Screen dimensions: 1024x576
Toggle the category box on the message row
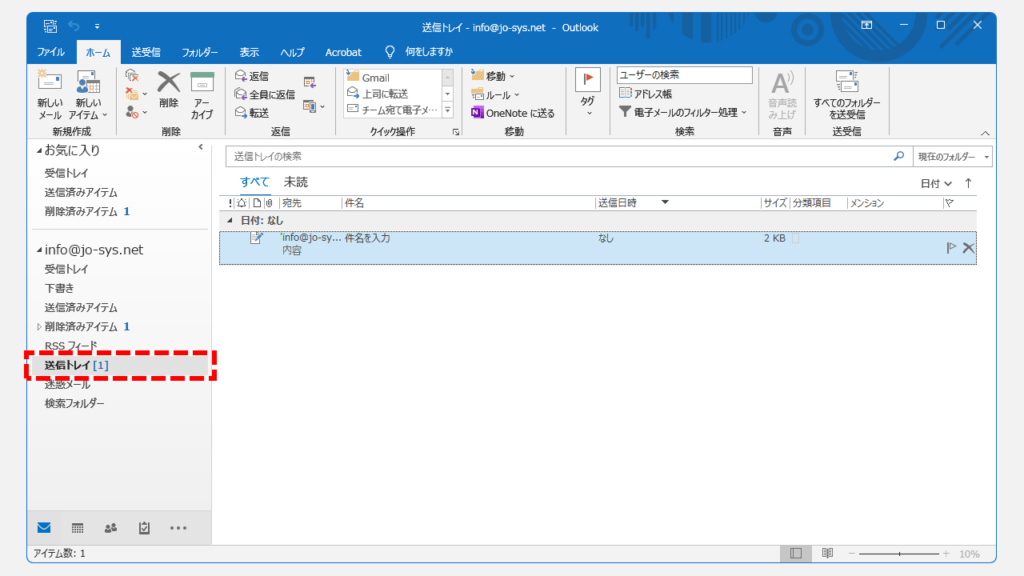click(x=796, y=239)
